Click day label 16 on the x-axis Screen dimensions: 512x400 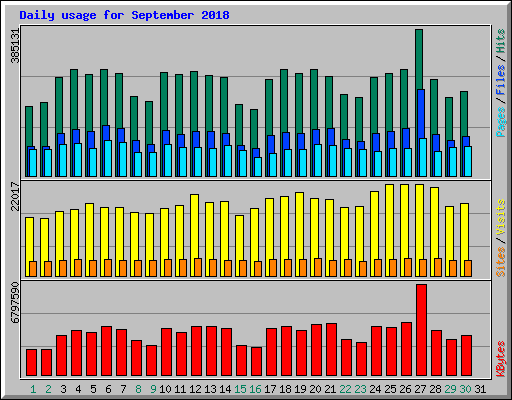255,389
